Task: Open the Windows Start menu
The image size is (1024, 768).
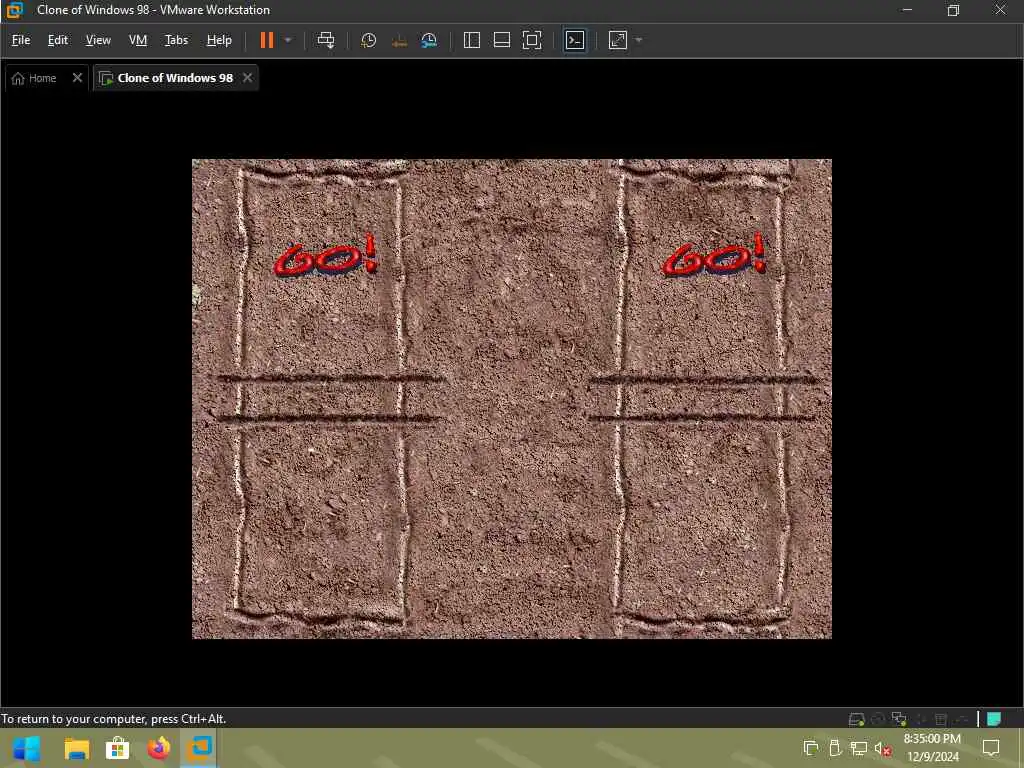Action: (26, 748)
